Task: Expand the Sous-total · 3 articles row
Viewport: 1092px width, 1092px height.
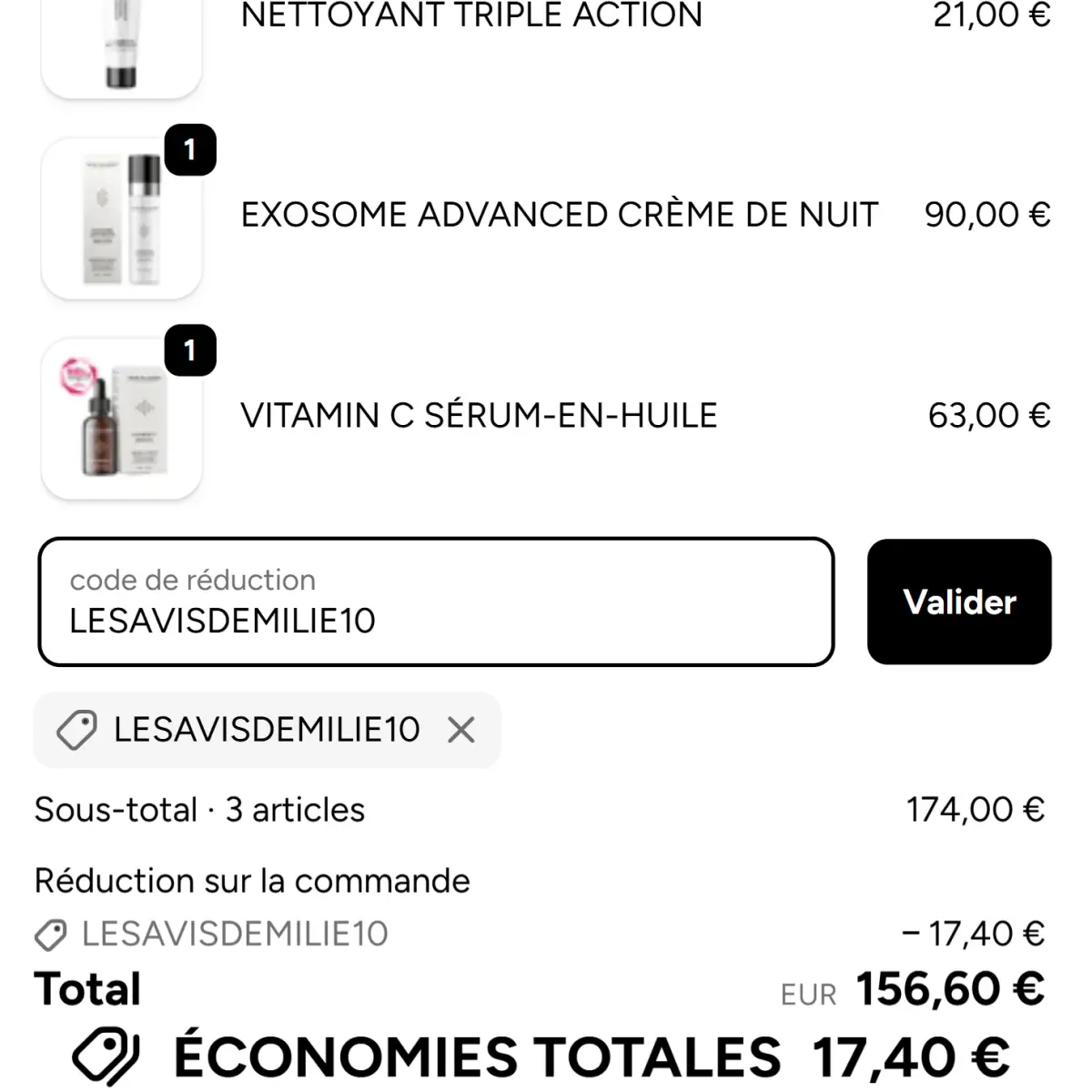Action: pyautogui.click(x=198, y=809)
